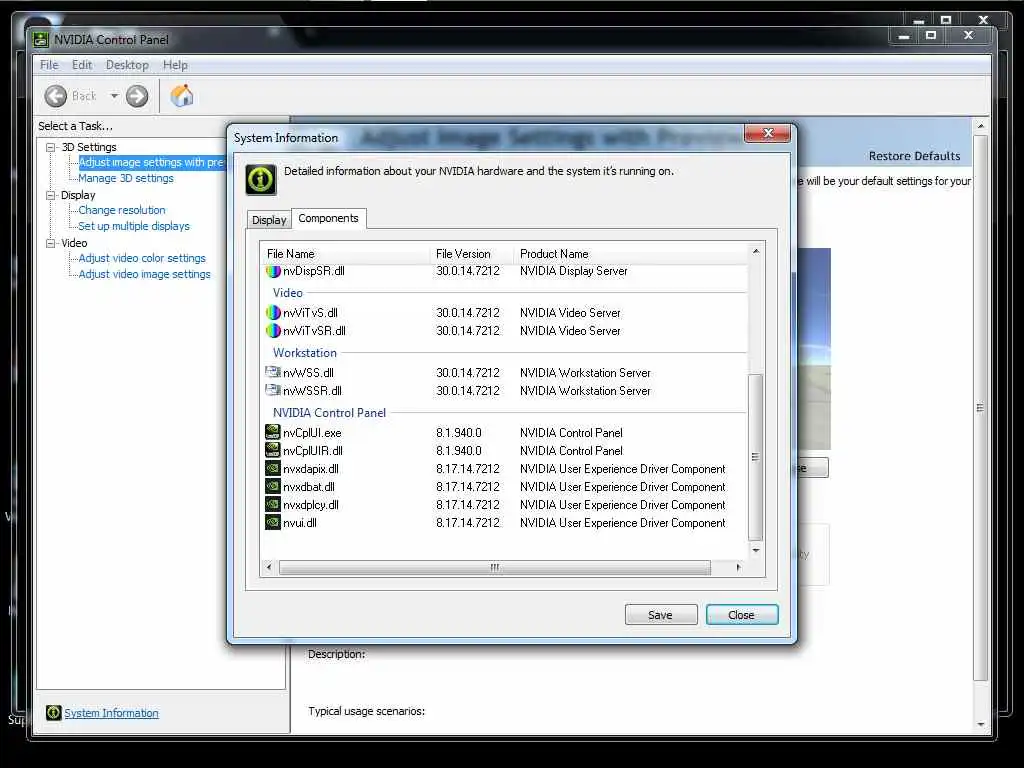Click the main window vertical scrollbar thumb
The width and height of the screenshot is (1024, 768).
coord(980,408)
